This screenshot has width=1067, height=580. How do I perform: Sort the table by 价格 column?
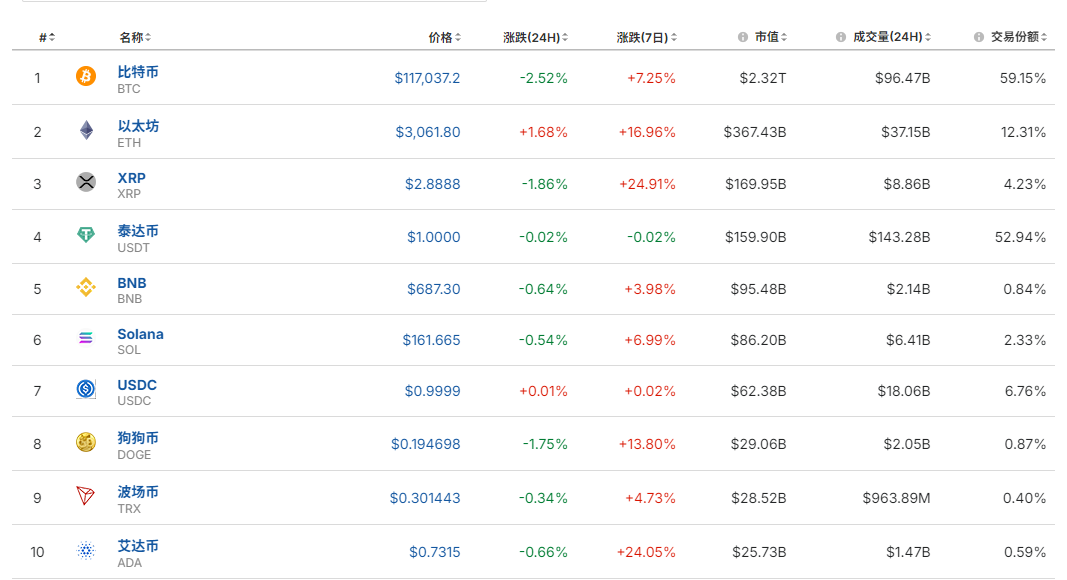(444, 37)
